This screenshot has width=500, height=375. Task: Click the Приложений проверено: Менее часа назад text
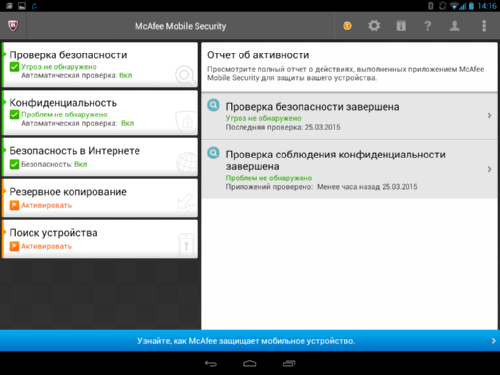tap(321, 187)
